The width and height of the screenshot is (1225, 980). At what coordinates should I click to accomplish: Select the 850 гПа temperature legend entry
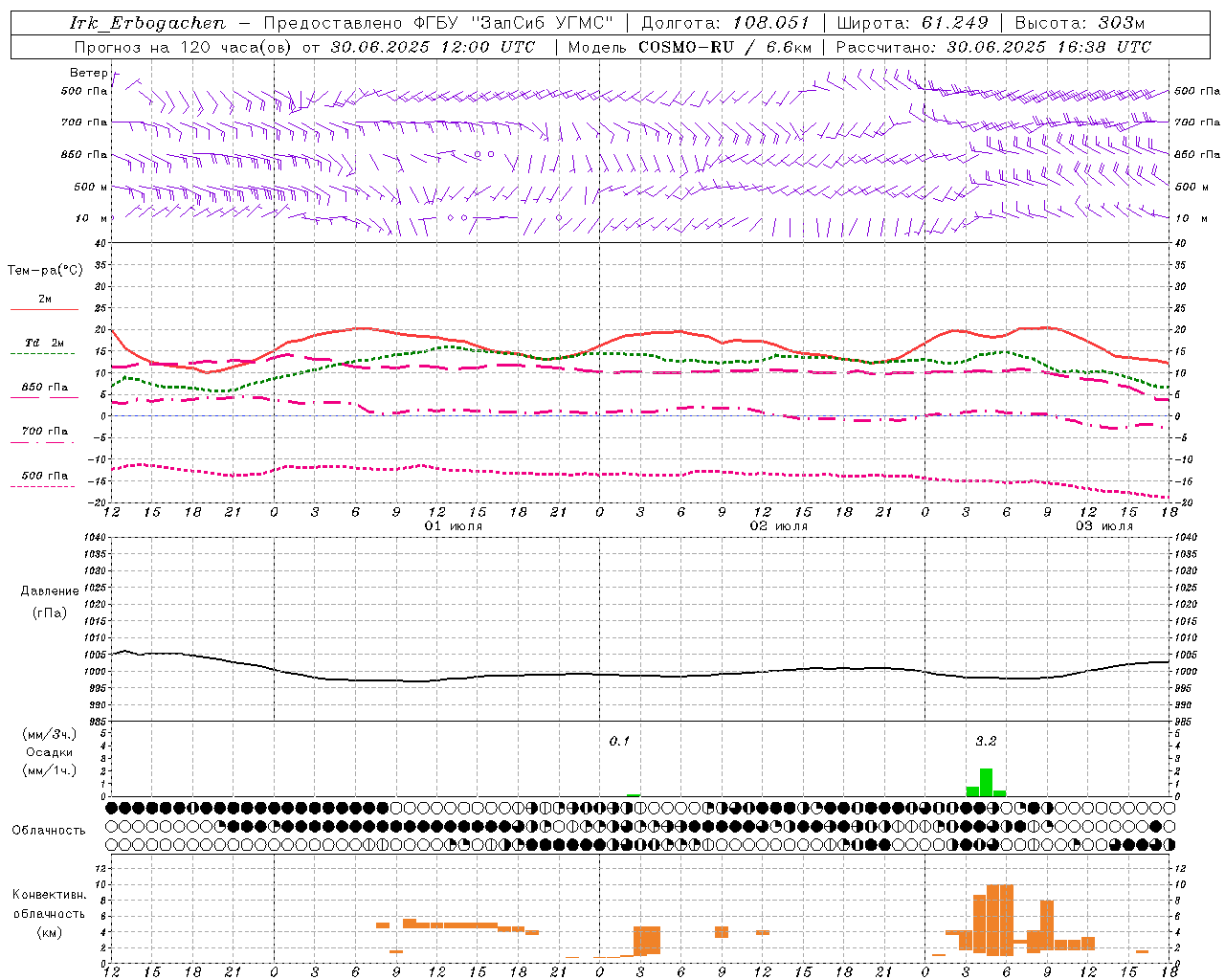pyautogui.click(x=44, y=391)
